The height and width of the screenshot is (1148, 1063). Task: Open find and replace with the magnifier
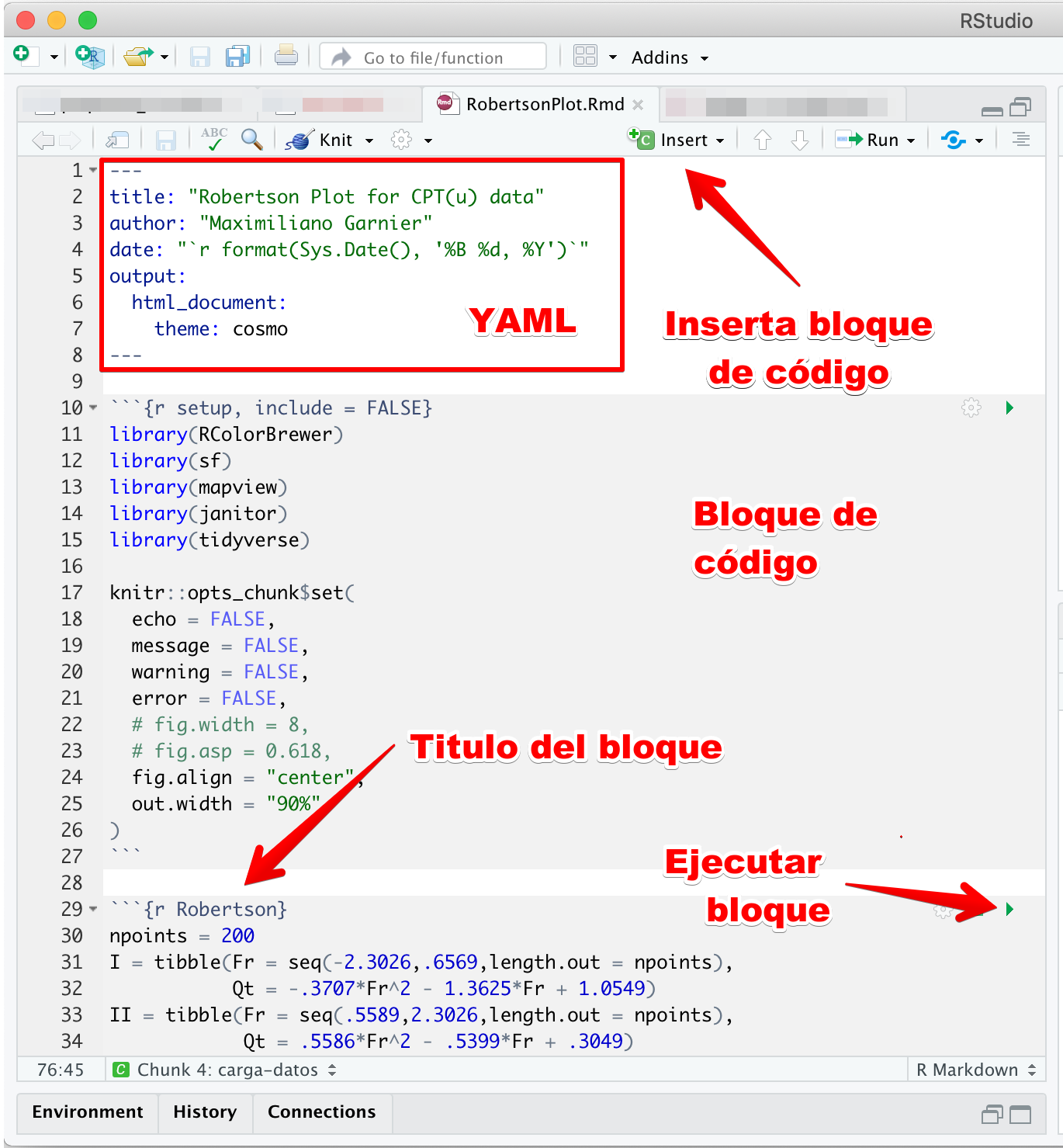coord(251,139)
